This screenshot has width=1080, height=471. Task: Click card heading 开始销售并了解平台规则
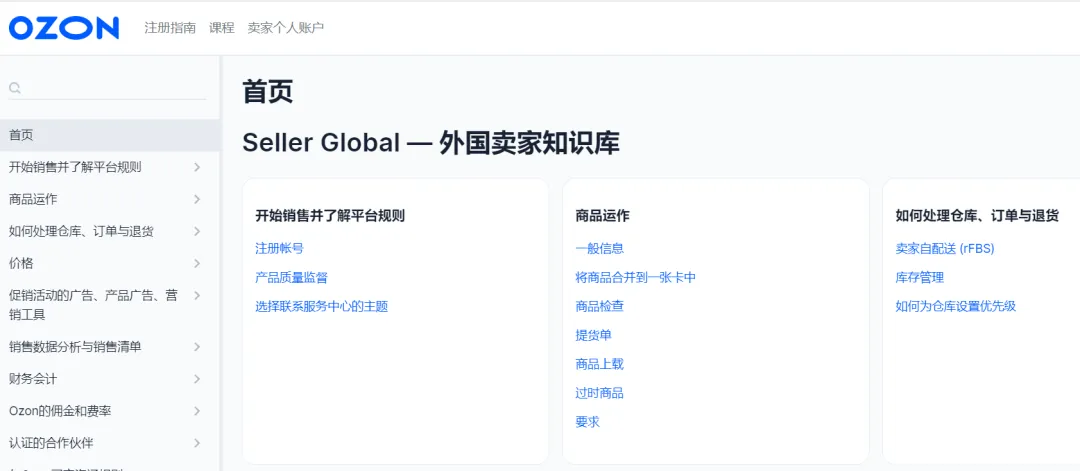click(330, 216)
